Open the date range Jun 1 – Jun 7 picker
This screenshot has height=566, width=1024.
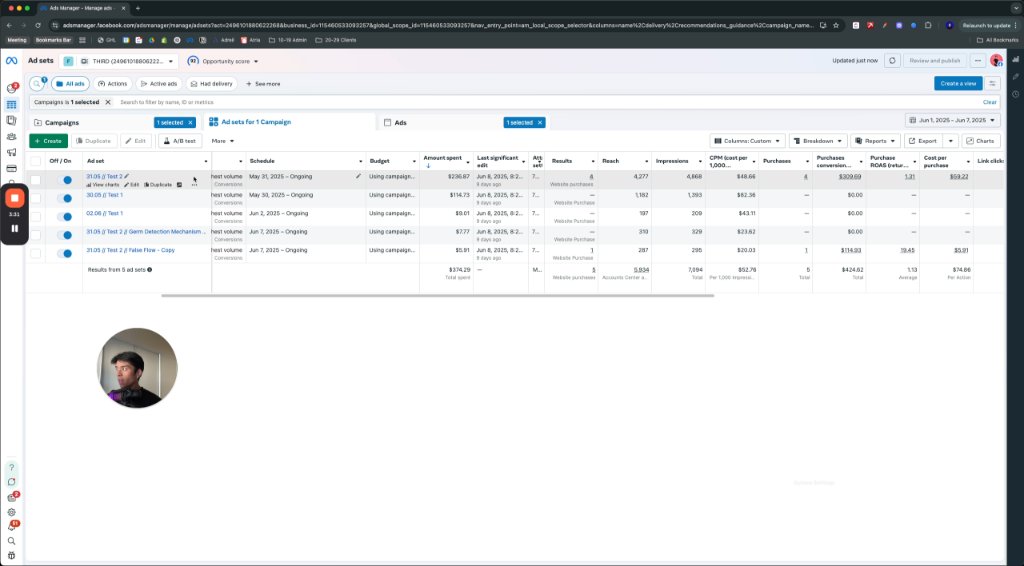[x=952, y=120]
